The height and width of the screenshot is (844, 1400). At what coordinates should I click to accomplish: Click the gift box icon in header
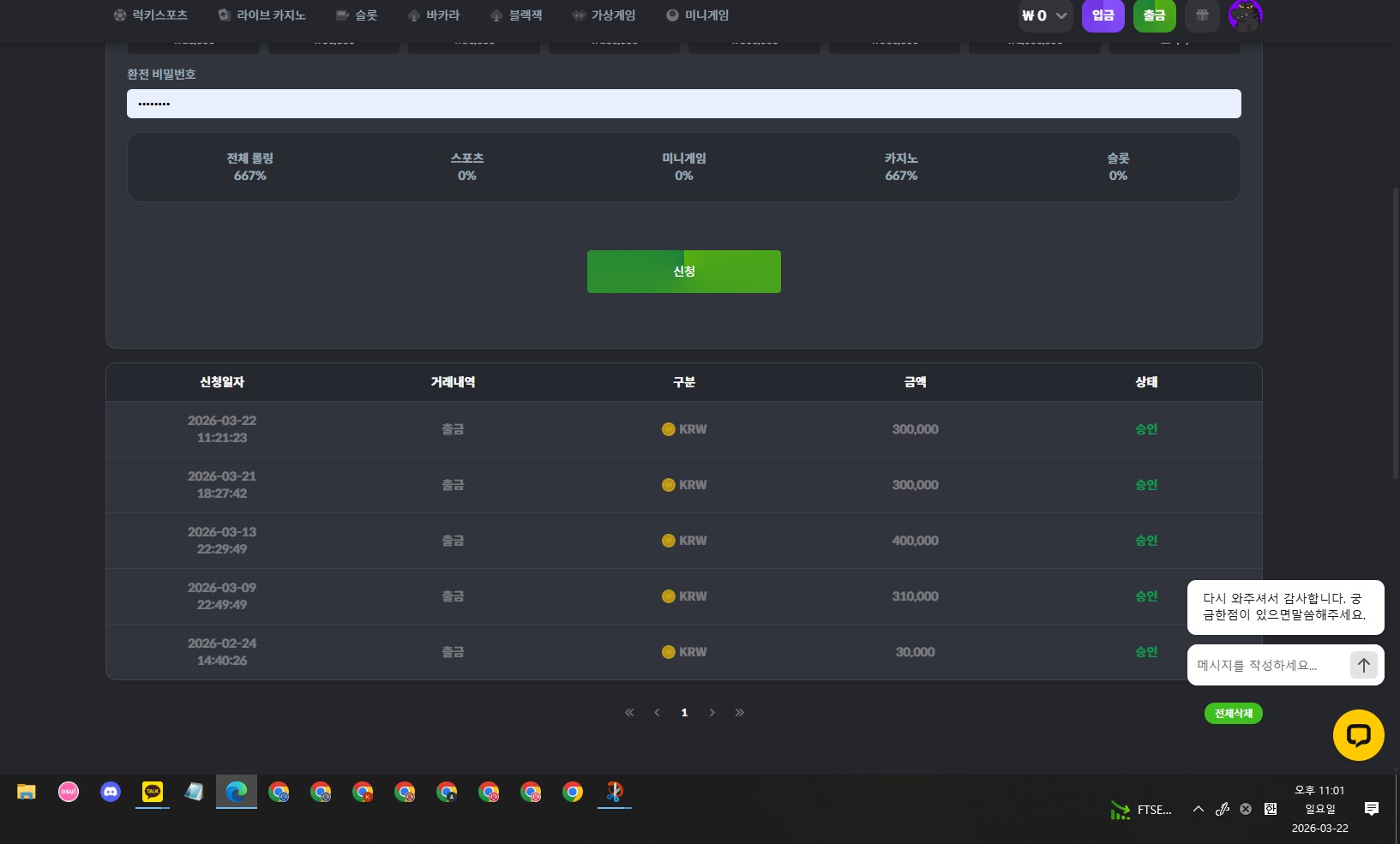tap(1202, 15)
